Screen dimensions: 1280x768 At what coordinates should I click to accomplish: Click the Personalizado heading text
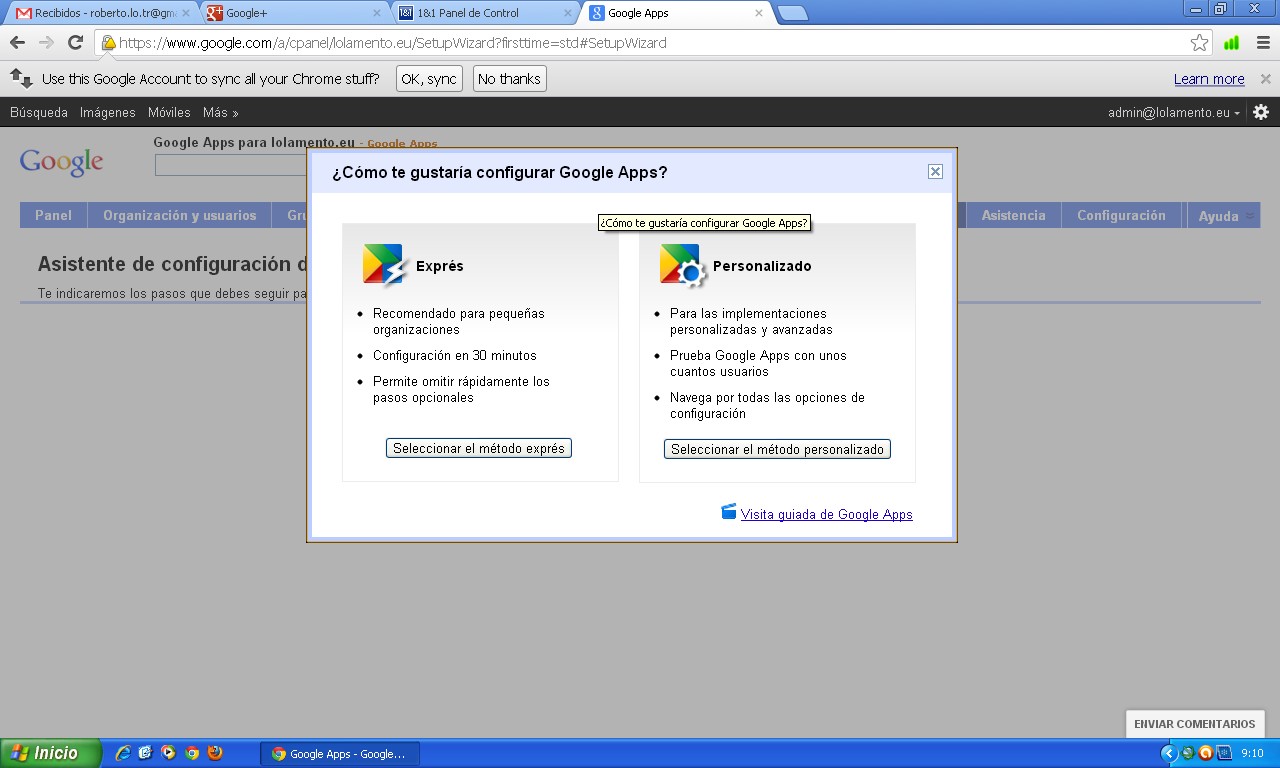tap(762, 266)
